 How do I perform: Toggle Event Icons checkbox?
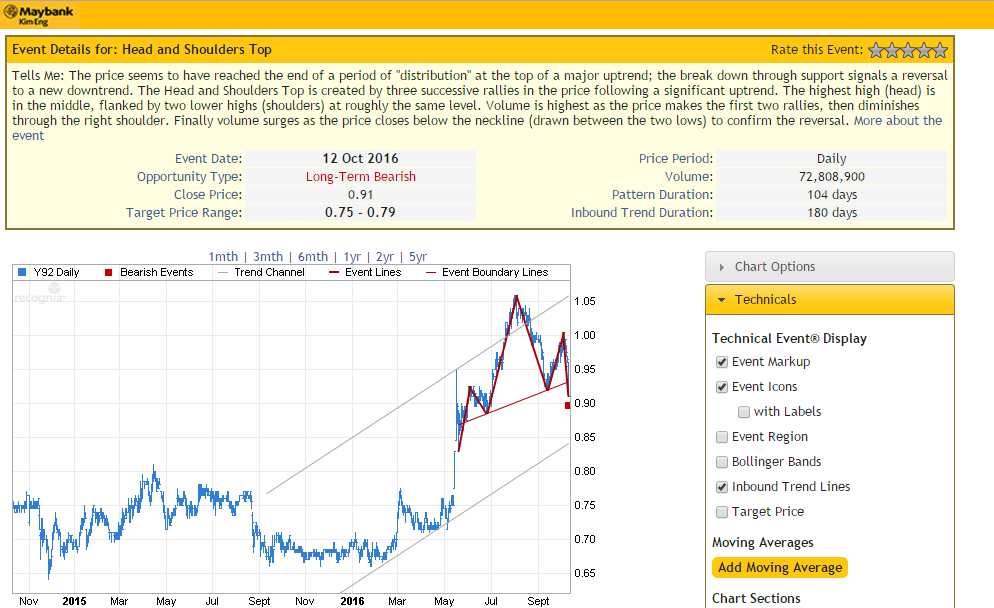(x=721, y=387)
